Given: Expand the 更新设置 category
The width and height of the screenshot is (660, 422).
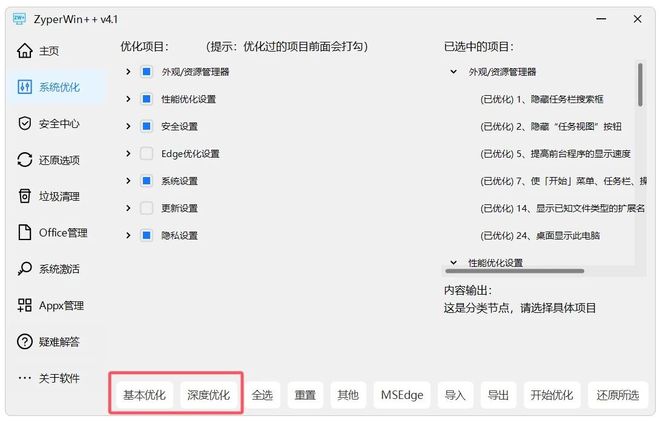Looking at the screenshot, I should (x=128, y=208).
